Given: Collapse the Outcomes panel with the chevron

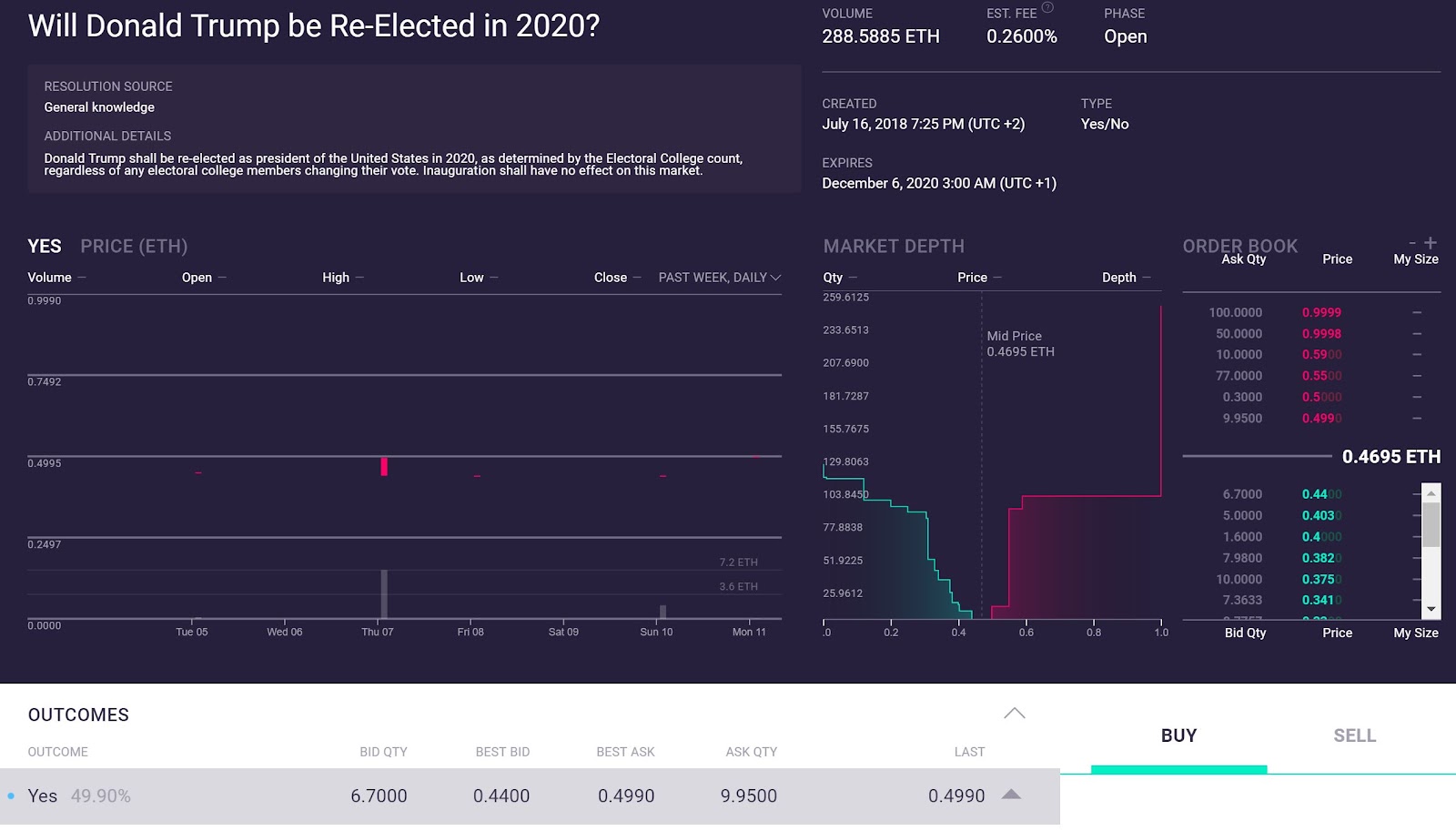Looking at the screenshot, I should [1014, 714].
